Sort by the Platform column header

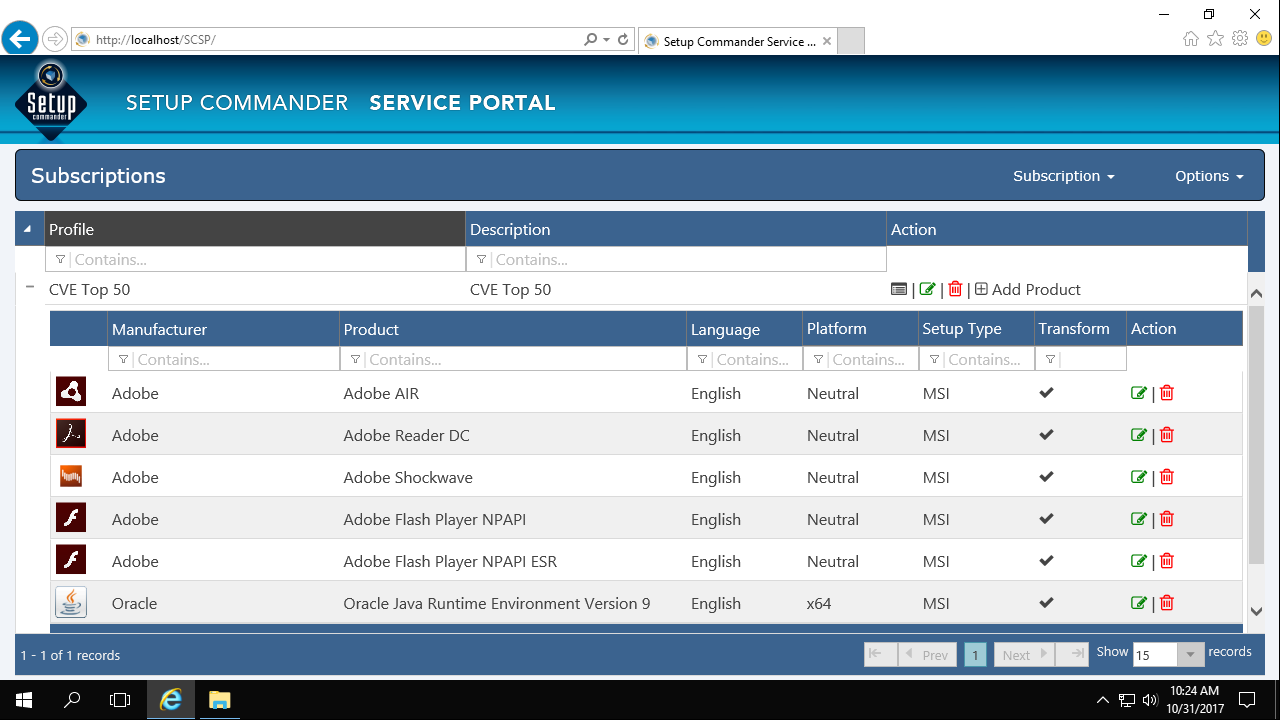coord(861,329)
